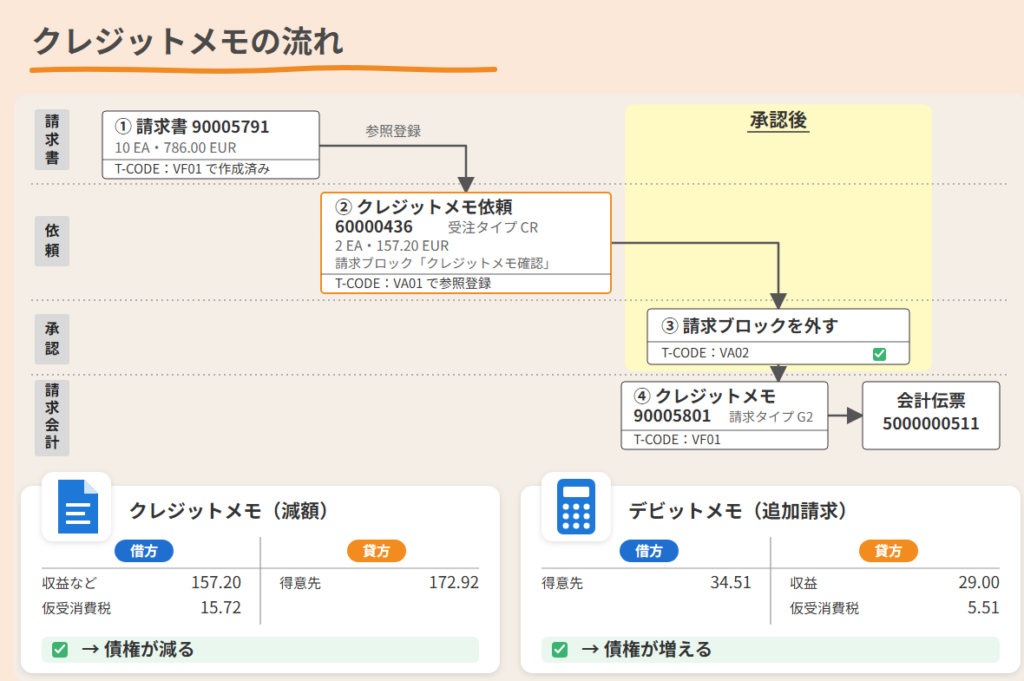The height and width of the screenshot is (681, 1024).
Task: Click the → 債権が増える summary text
Action: (647, 650)
